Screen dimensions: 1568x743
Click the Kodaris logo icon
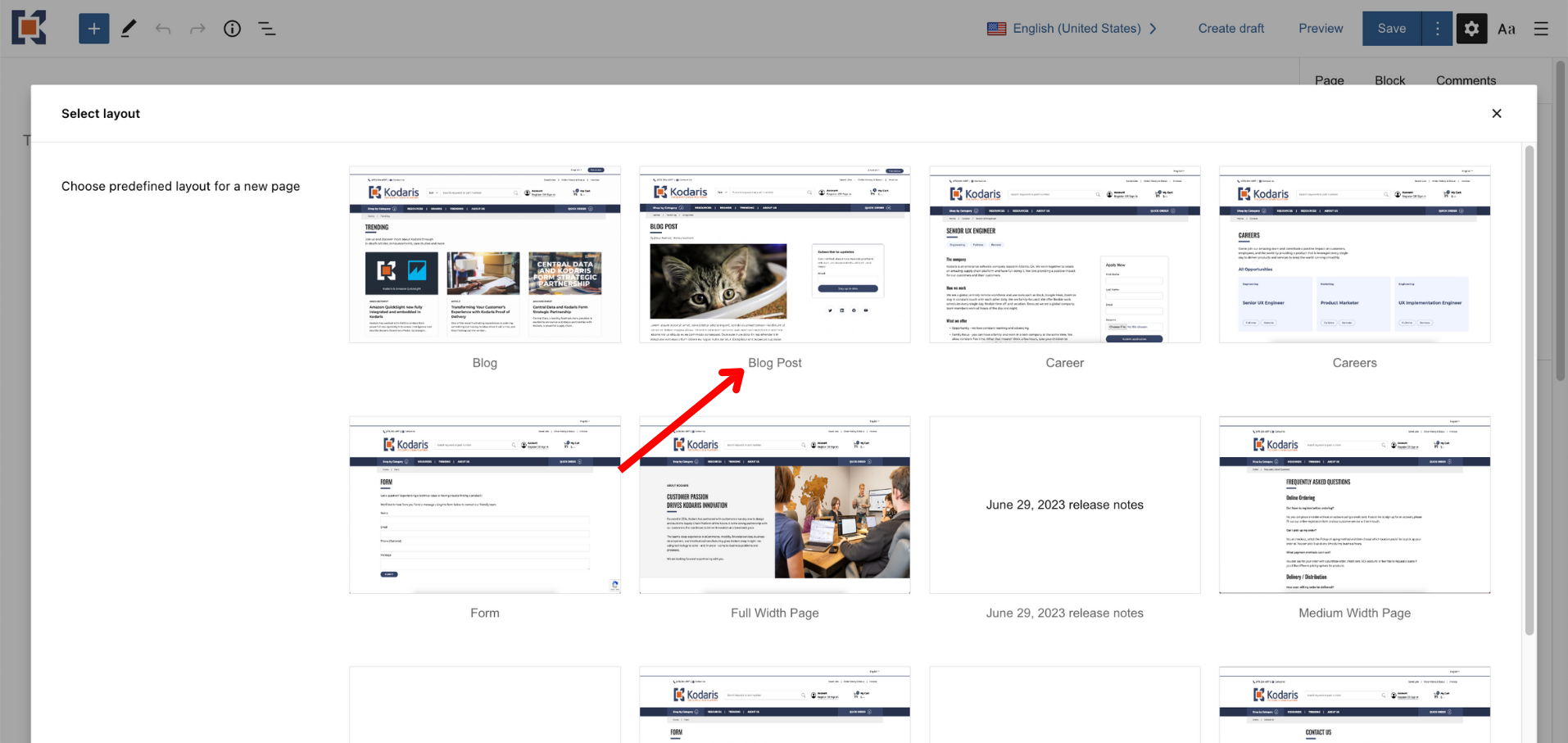coord(29,28)
